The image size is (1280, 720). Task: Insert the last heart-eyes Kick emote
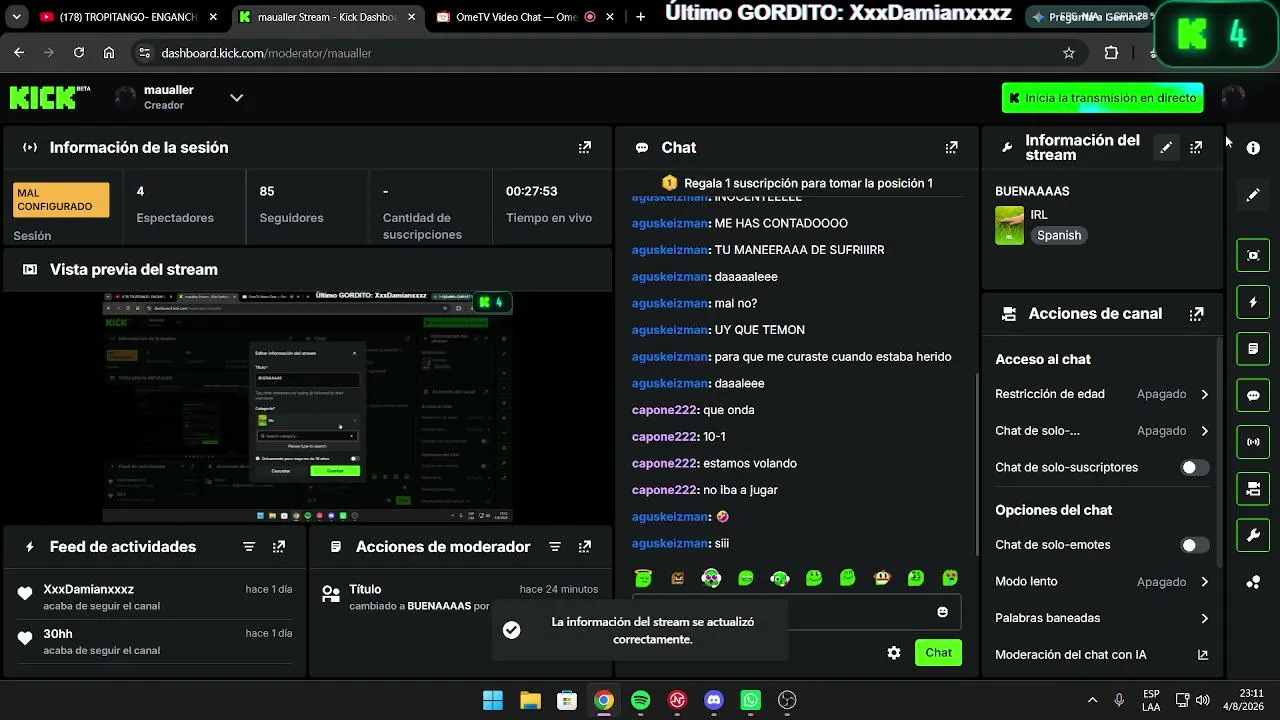tap(950, 578)
